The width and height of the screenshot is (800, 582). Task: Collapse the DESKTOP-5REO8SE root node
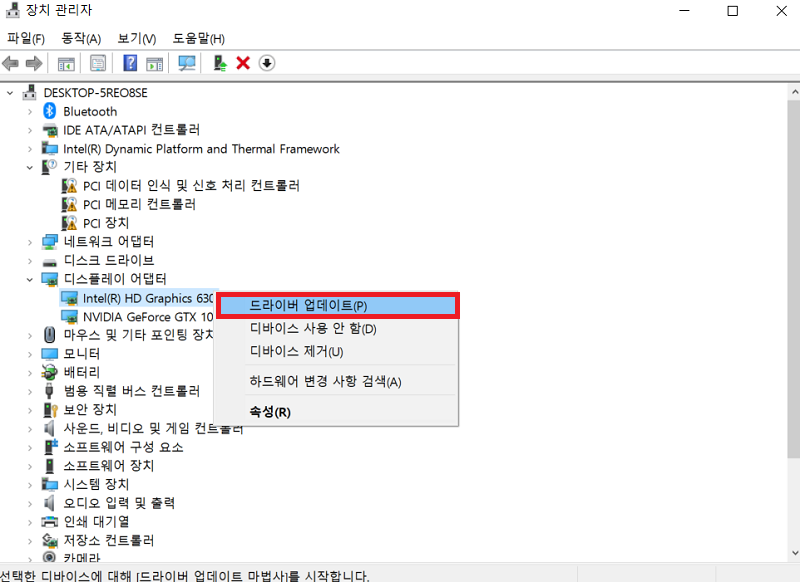[x=10, y=93]
